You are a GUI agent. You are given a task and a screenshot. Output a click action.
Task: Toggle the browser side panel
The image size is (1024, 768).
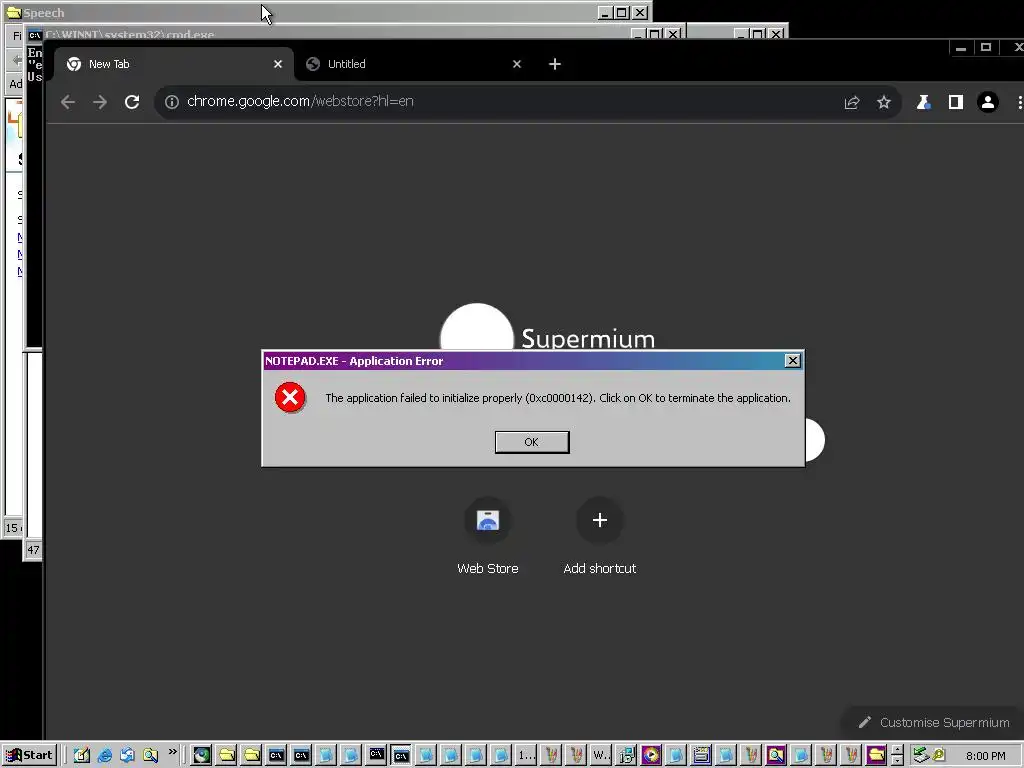(955, 103)
